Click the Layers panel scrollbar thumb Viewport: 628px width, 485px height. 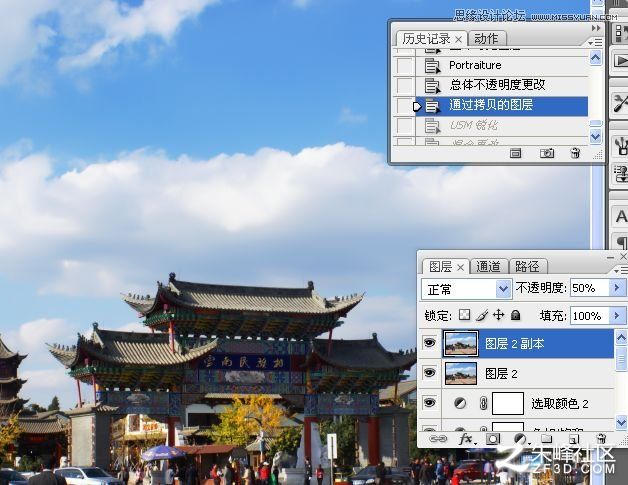click(621, 358)
